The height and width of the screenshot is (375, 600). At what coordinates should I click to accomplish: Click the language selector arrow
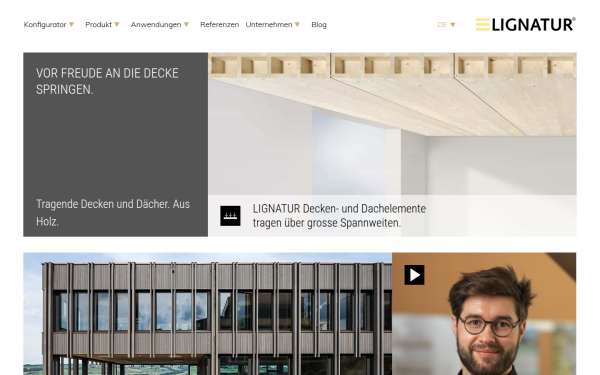(x=453, y=25)
